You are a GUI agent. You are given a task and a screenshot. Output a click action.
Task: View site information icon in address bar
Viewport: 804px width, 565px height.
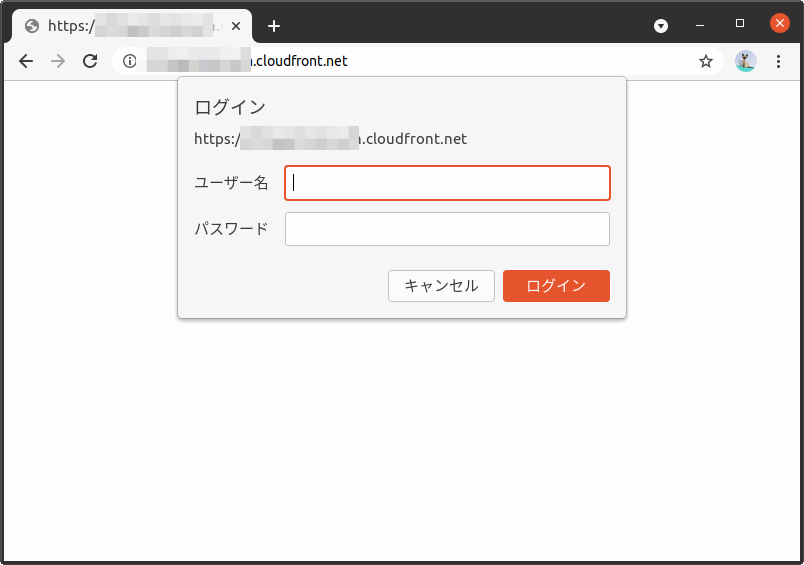[x=130, y=61]
